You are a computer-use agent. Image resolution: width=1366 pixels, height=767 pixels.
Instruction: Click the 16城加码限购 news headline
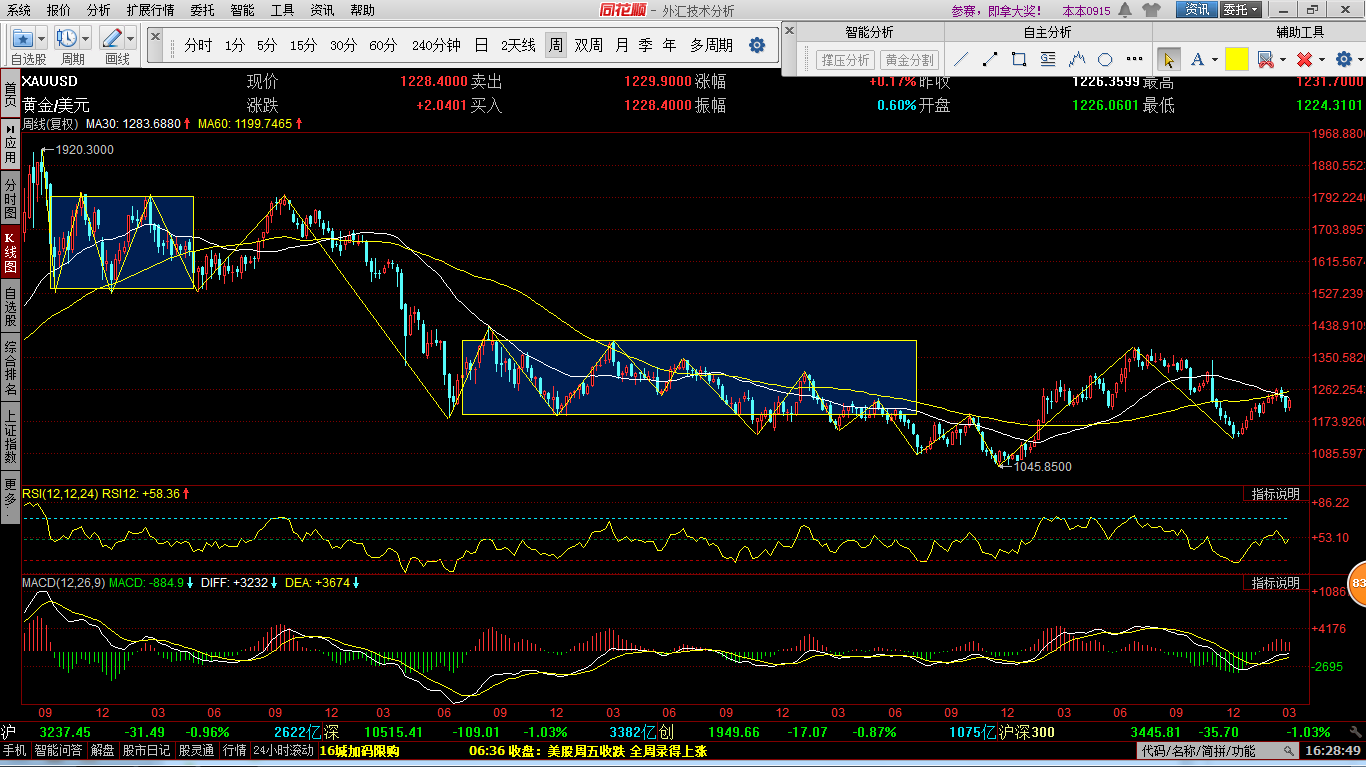tap(359, 750)
